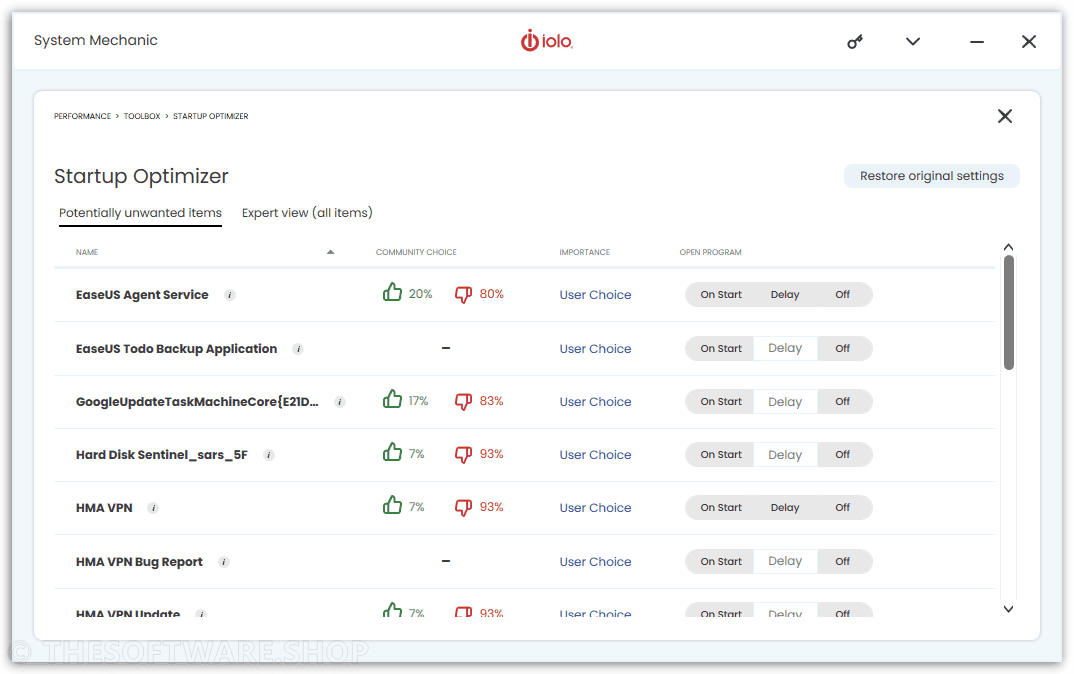
Task: Set Hard Disk Sentinel_sars_5F to On Start
Action: click(x=721, y=455)
